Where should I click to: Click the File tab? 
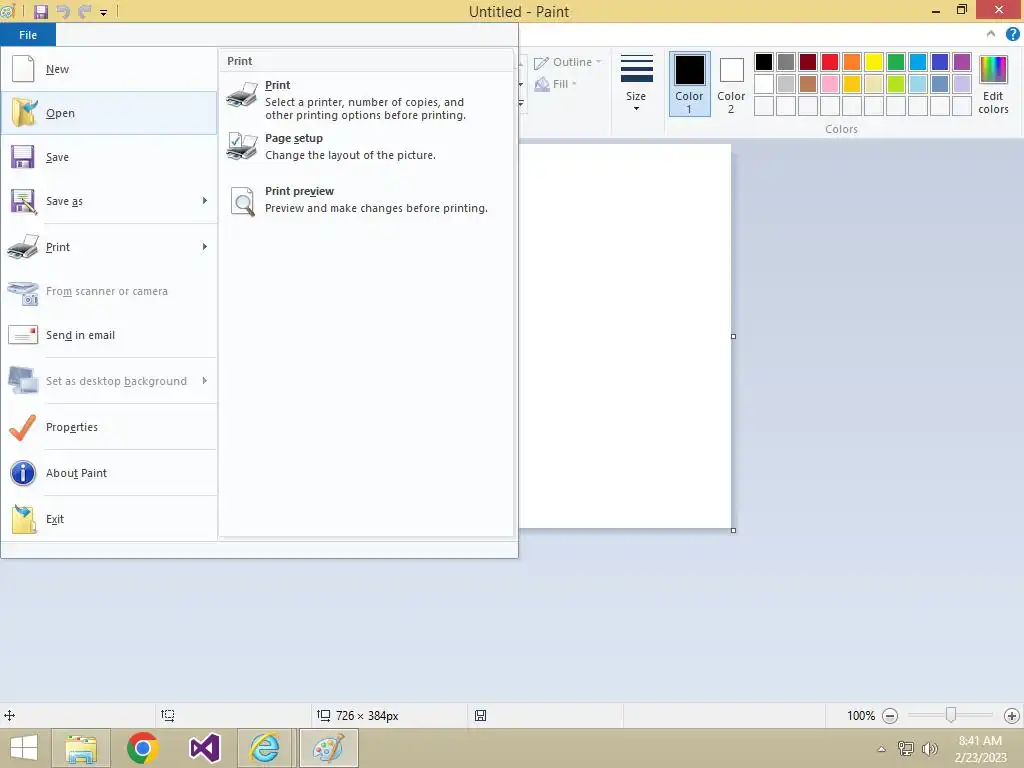28,35
